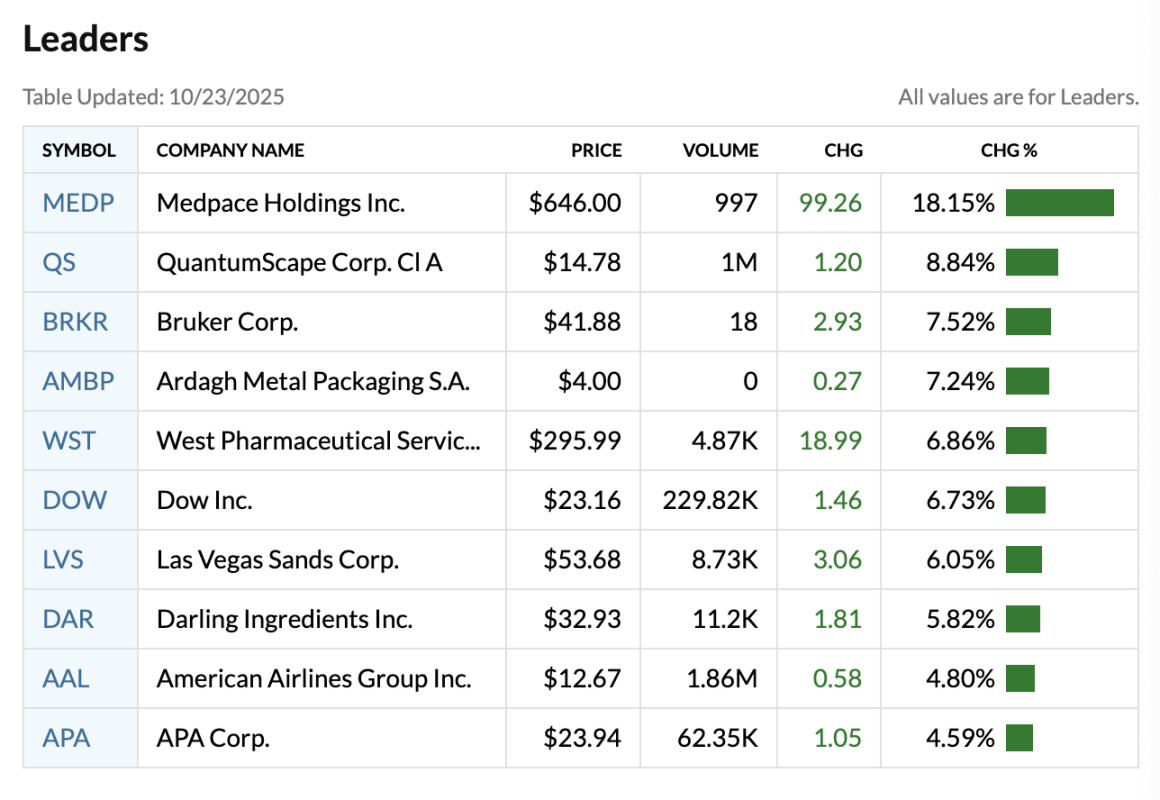Image resolution: width=1160 pixels, height=800 pixels.
Task: Click the DOW ticker symbol
Action: pyautogui.click(x=74, y=500)
